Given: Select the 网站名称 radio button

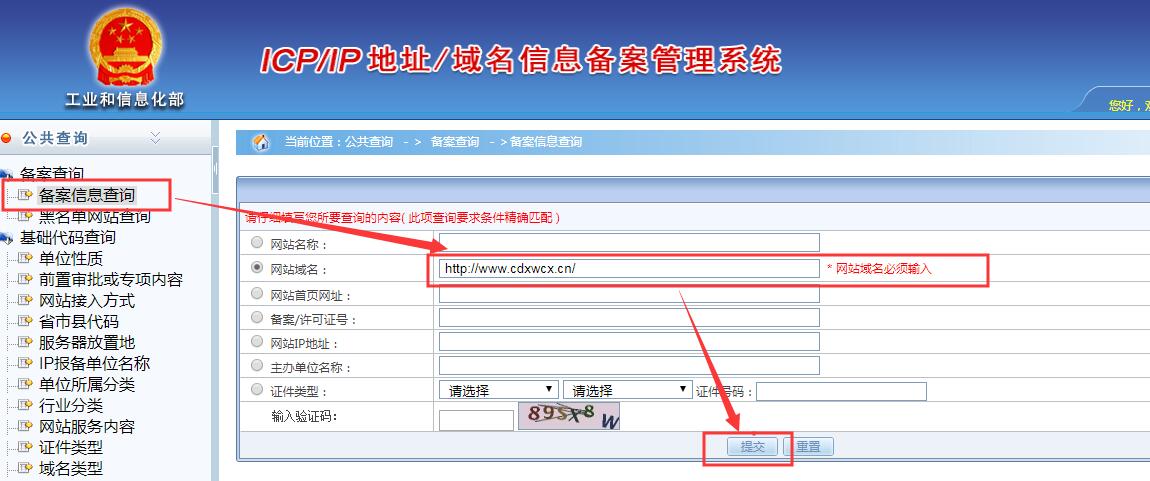Looking at the screenshot, I should tap(257, 242).
